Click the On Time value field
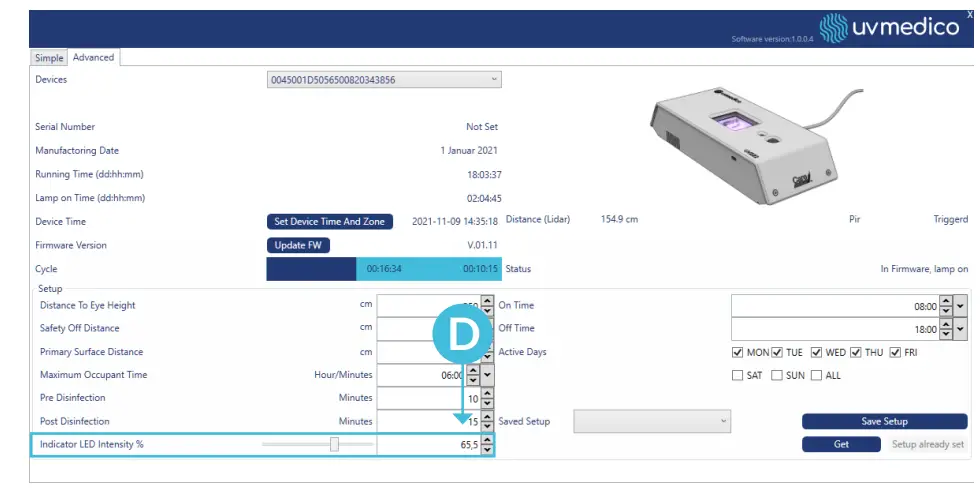 (836, 306)
